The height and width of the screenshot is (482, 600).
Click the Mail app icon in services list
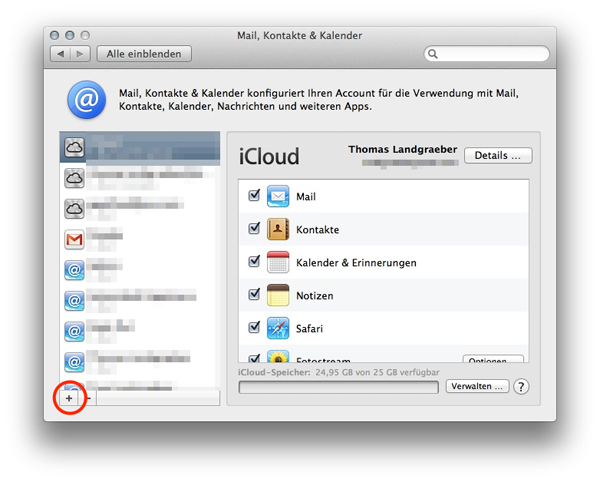(x=278, y=196)
